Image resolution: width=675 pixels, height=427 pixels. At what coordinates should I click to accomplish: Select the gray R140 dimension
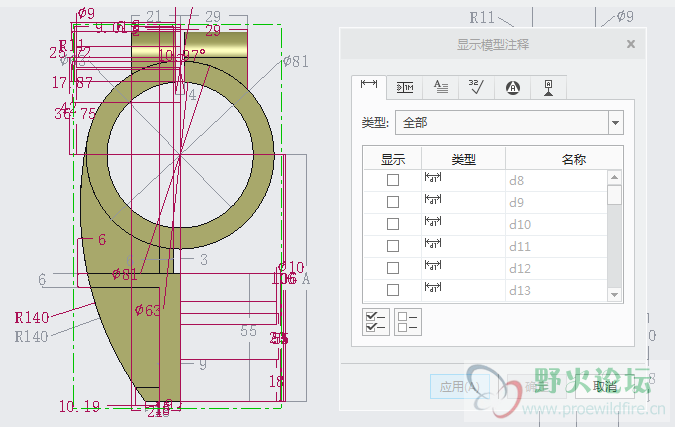(31, 337)
